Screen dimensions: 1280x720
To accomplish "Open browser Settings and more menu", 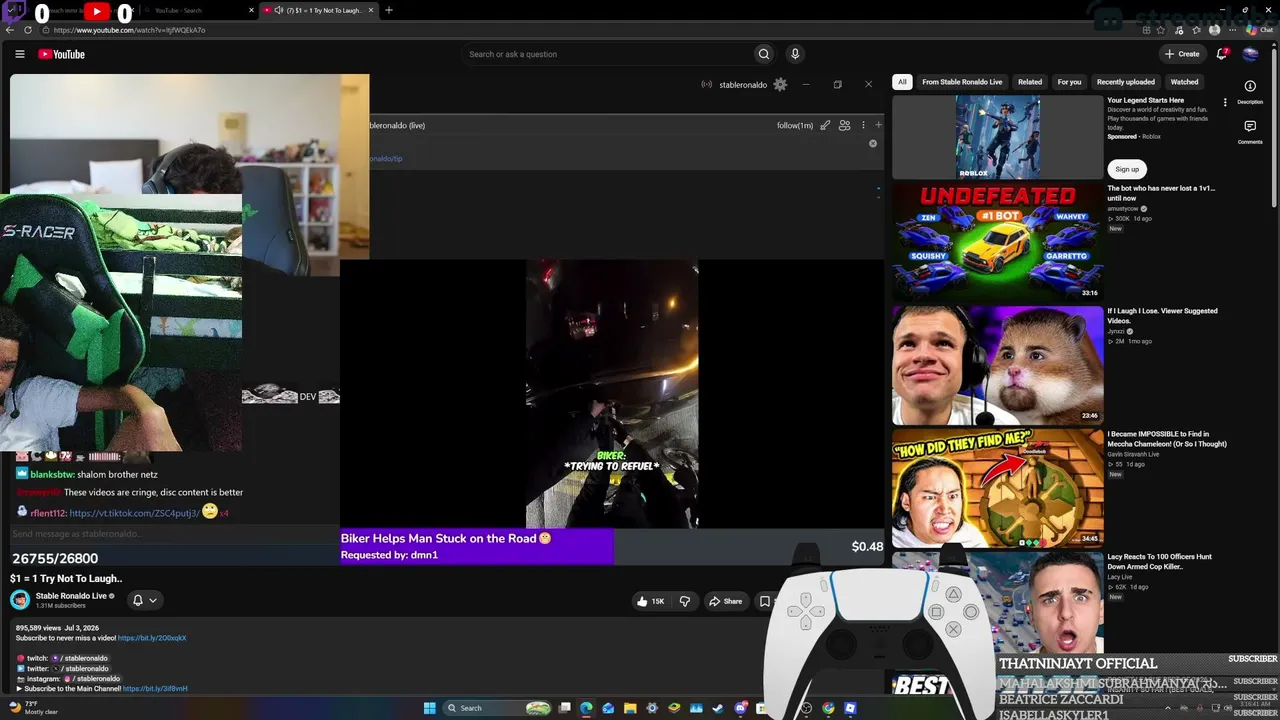I will (1231, 30).
